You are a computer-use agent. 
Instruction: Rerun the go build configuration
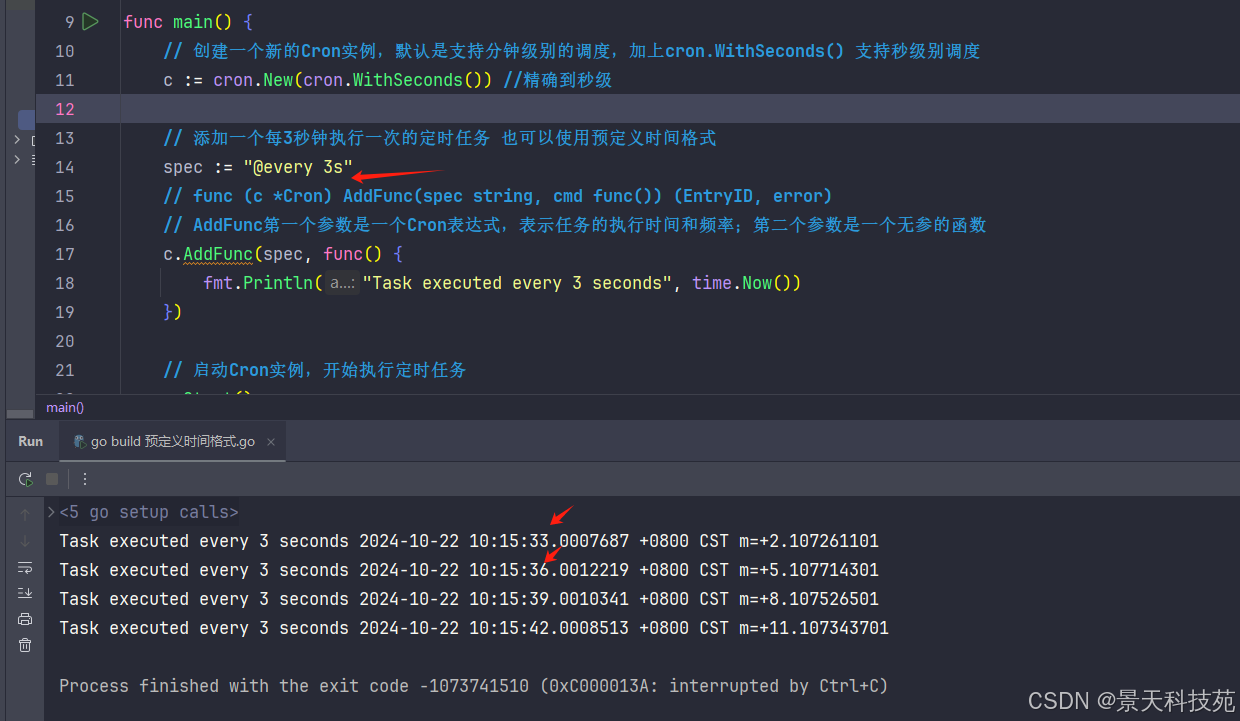25,479
